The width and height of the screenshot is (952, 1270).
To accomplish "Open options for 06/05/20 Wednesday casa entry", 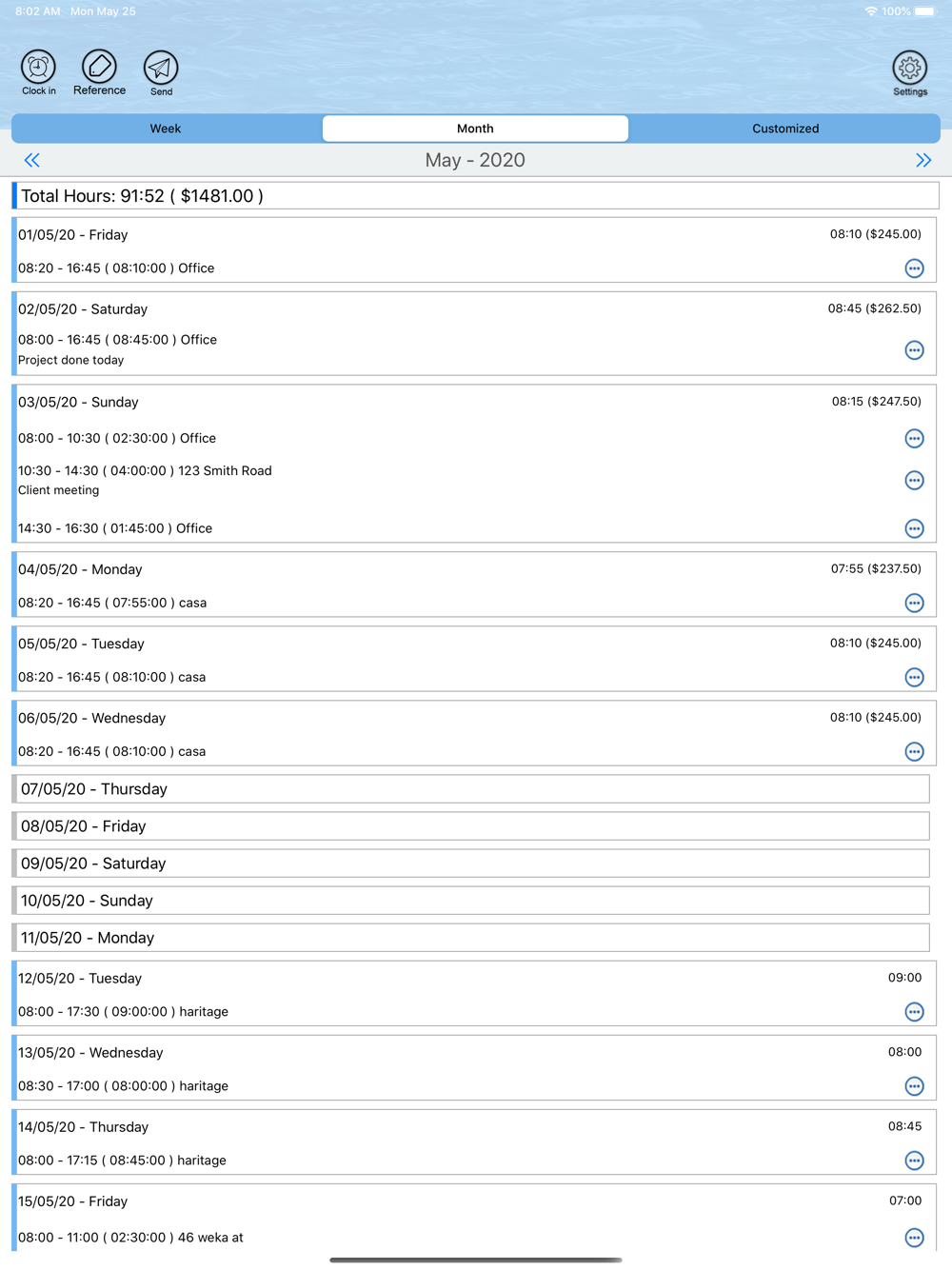I will 914,751.
